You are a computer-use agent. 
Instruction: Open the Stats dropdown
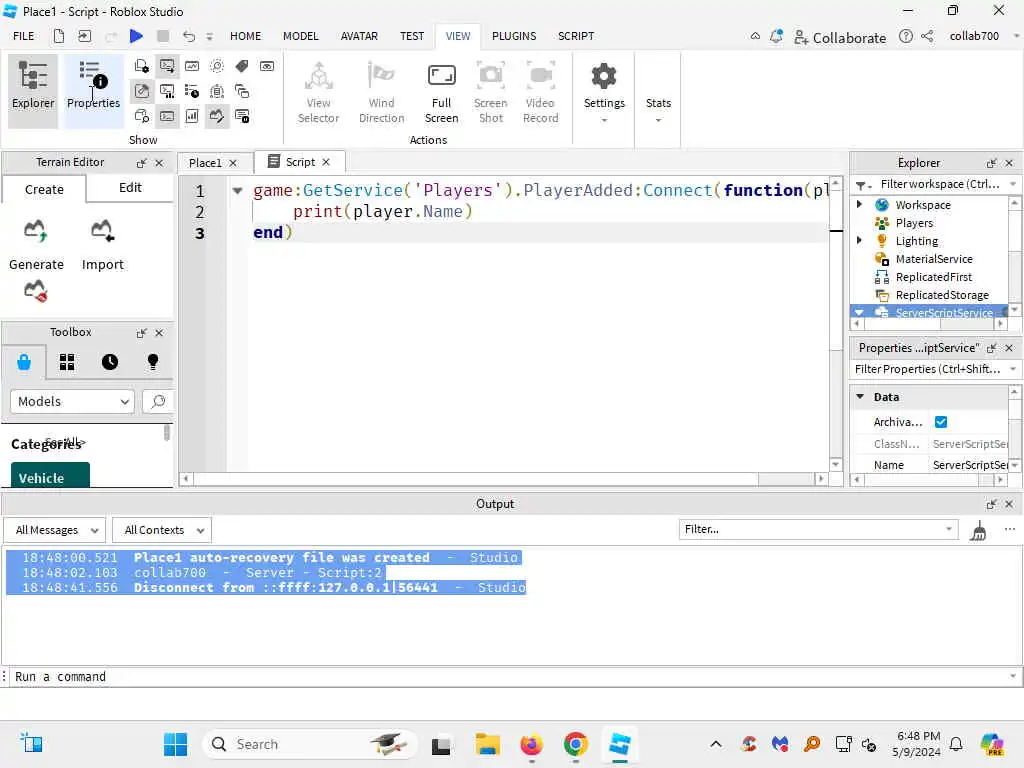click(658, 110)
